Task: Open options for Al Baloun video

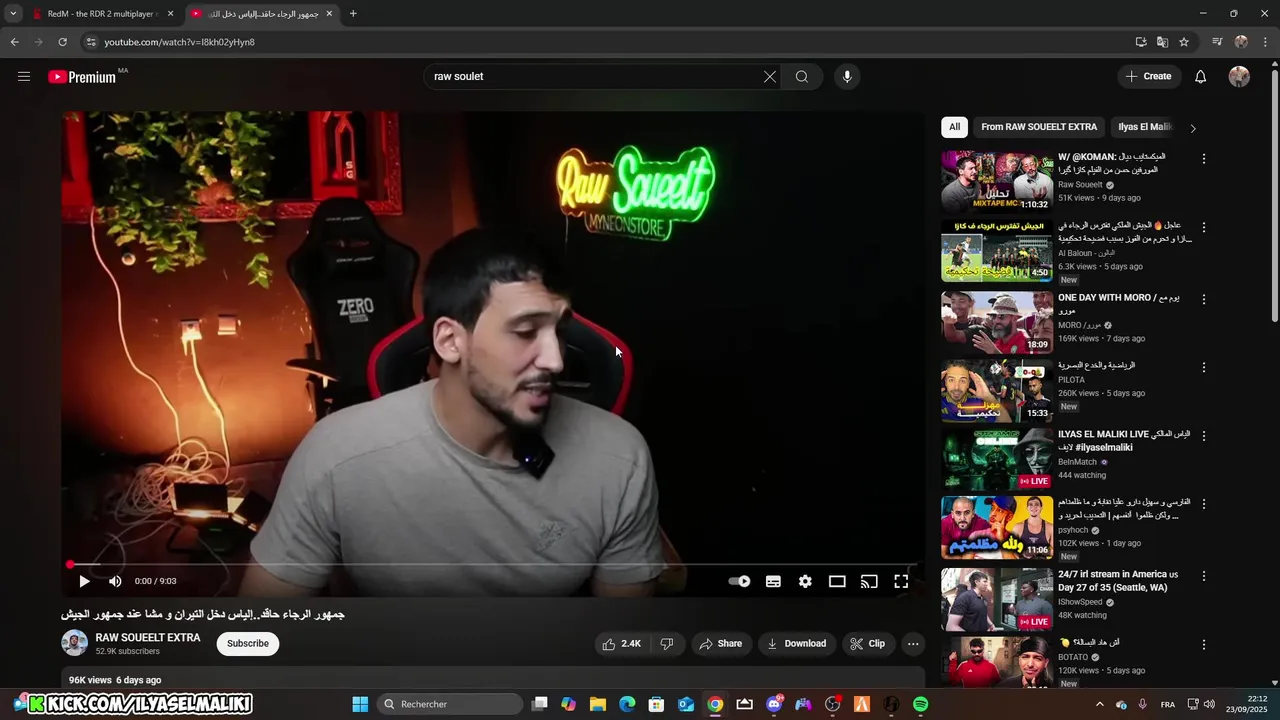Action: pyautogui.click(x=1204, y=228)
